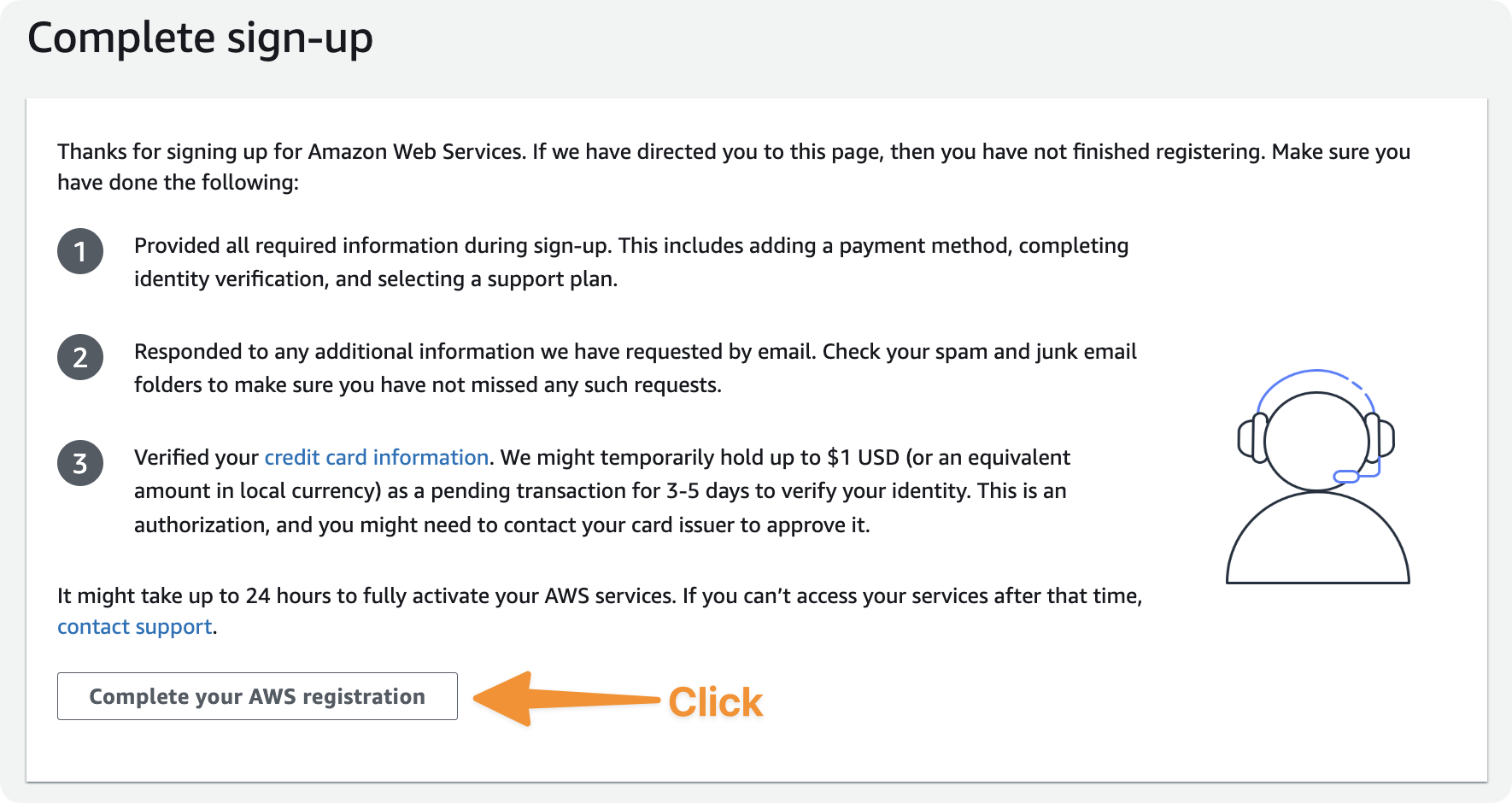The image size is (1512, 803).
Task: Select the numbered step 1 circle icon
Action: click(79, 251)
